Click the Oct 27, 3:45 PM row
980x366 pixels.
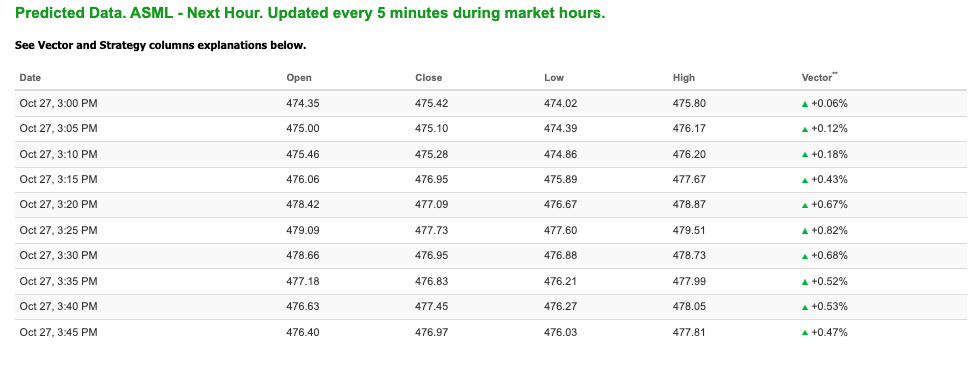click(x=491, y=332)
